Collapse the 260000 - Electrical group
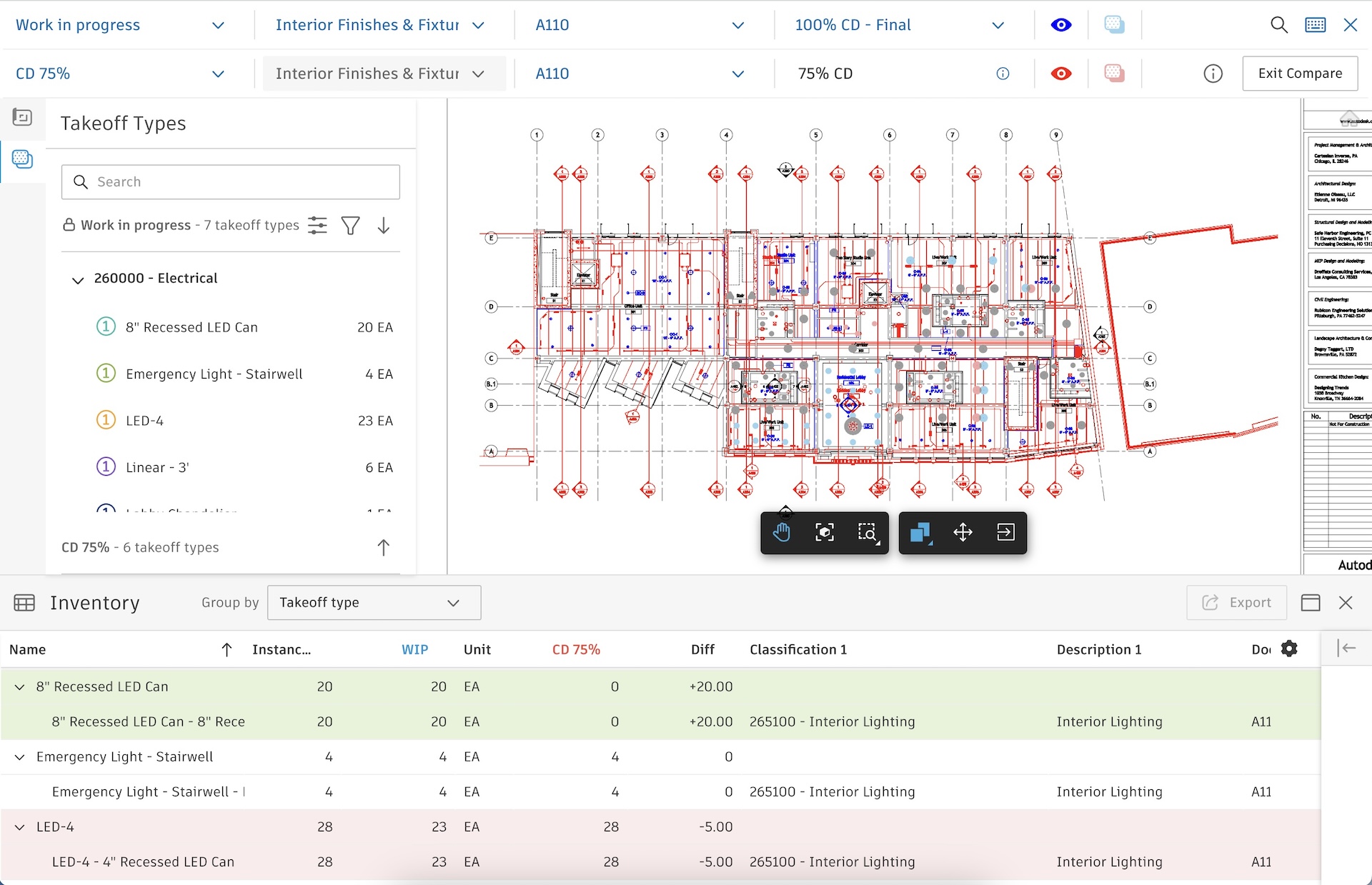Image resolution: width=1372 pixels, height=885 pixels. [x=78, y=280]
